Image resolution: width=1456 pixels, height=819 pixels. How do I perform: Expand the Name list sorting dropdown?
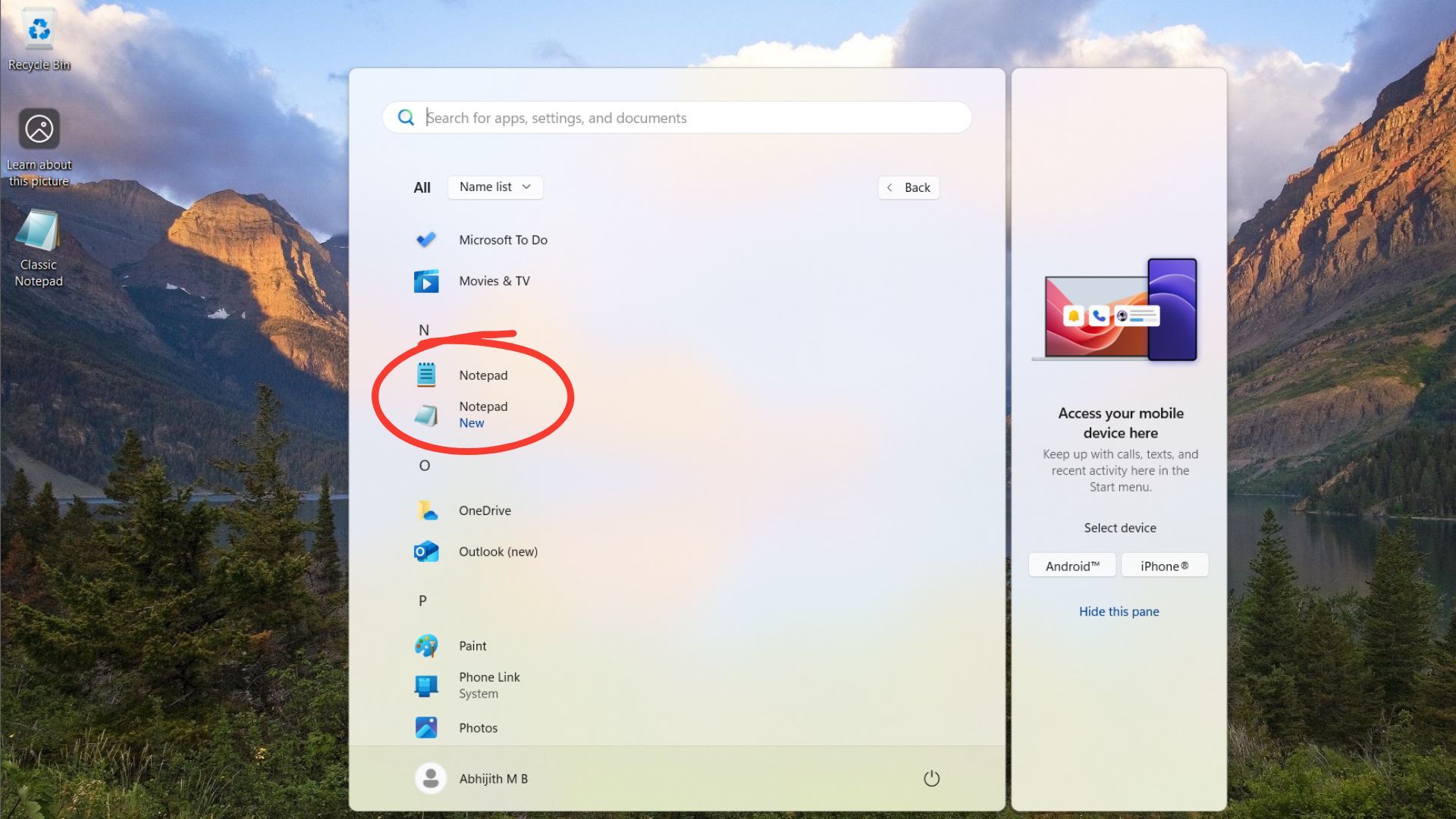click(494, 187)
